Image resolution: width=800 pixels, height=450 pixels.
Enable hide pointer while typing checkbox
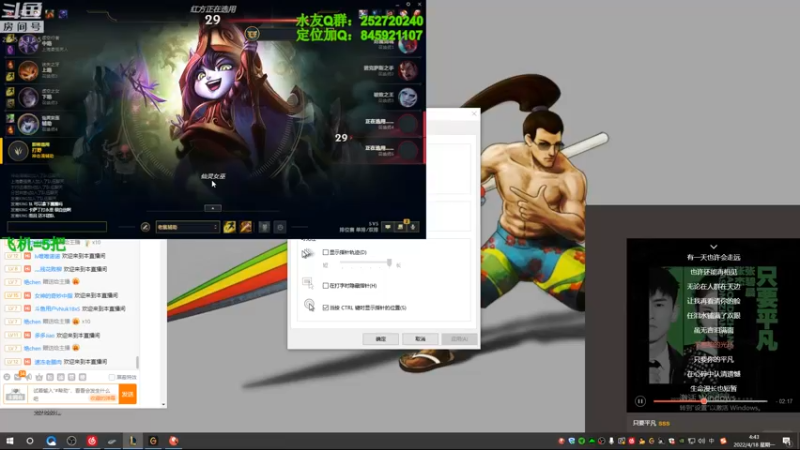[326, 286]
